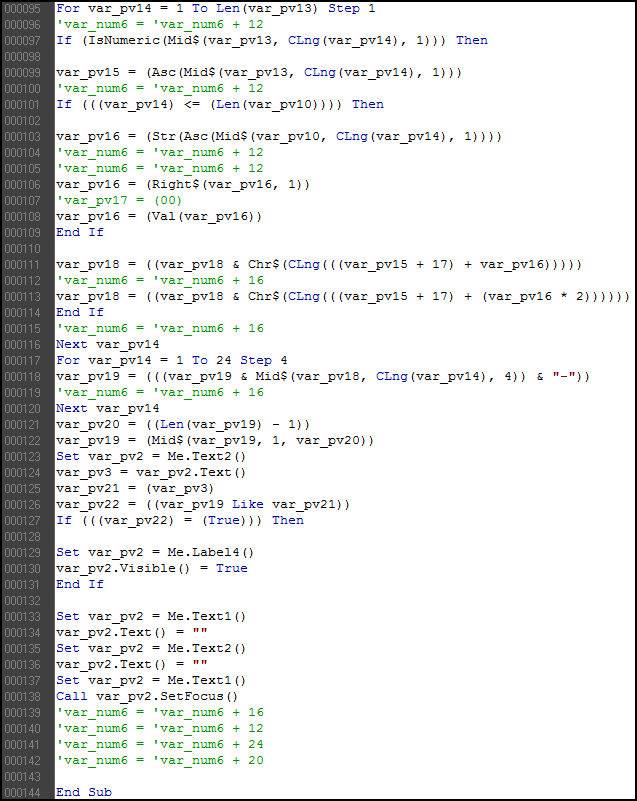Click line number 000123 beside 'Me.Text2()'

(x=22, y=457)
